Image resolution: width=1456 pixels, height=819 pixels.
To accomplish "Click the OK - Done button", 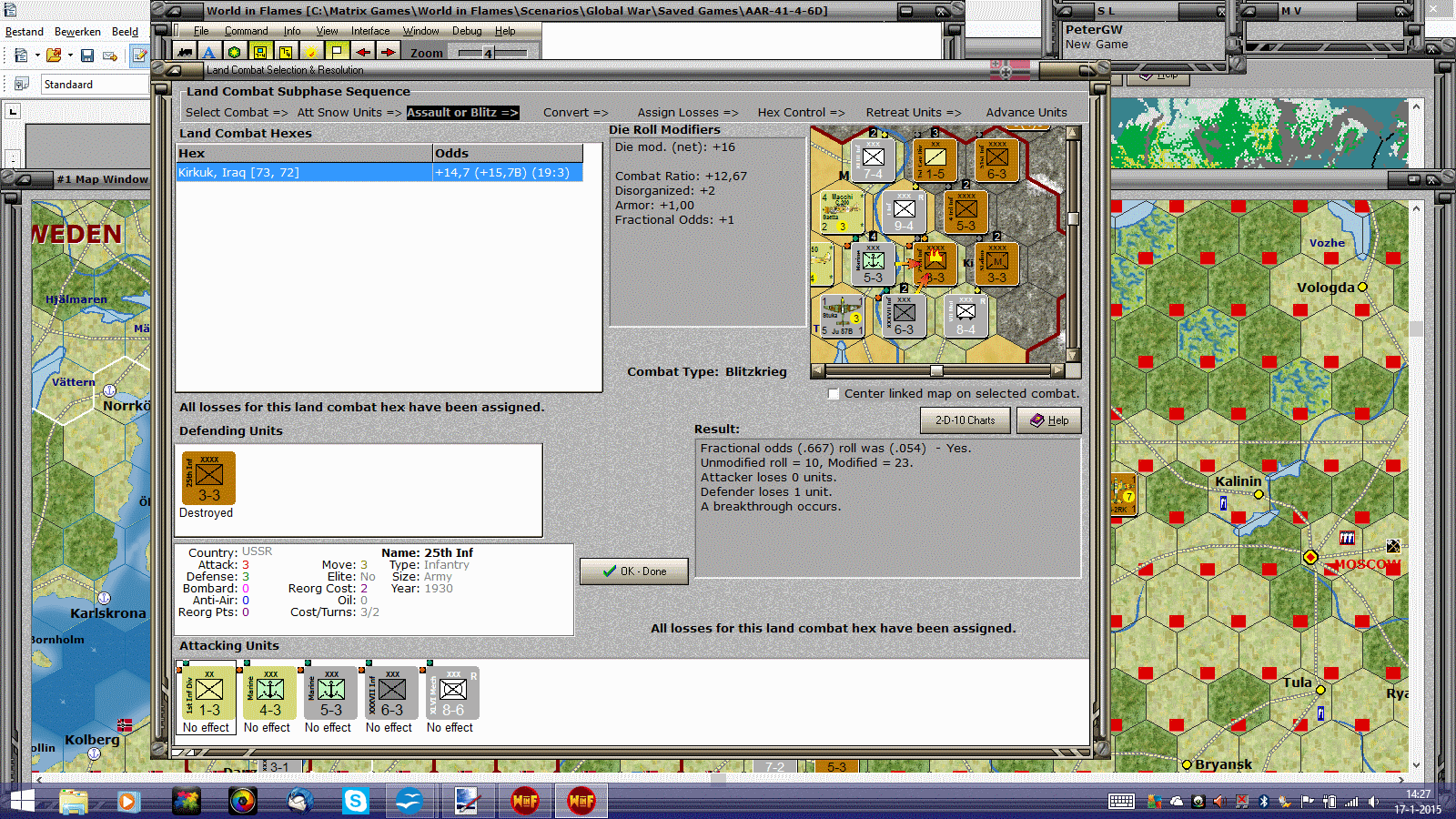I will coord(634,571).
